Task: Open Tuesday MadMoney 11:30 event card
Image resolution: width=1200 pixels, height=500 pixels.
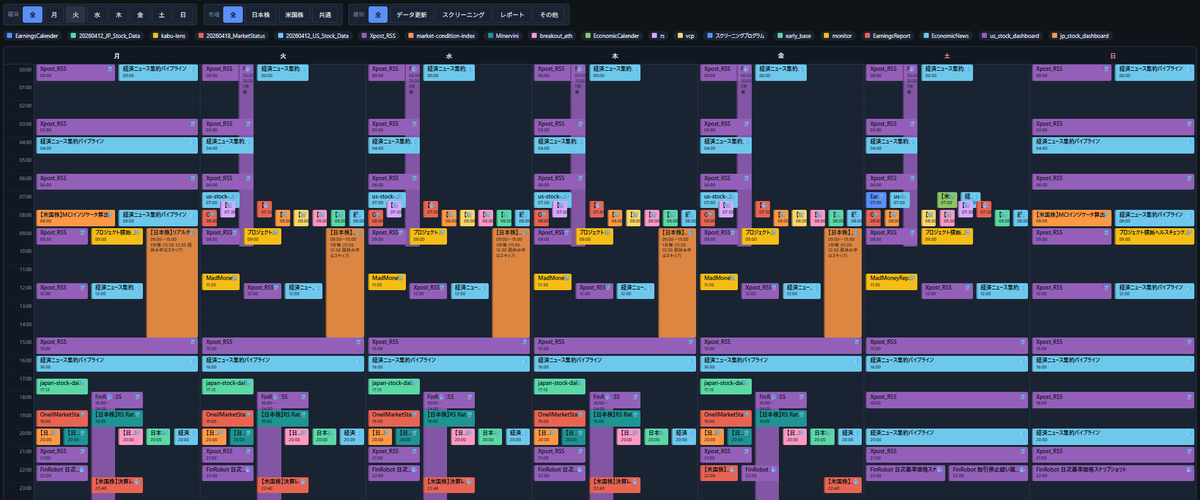Action: [x=222, y=282]
